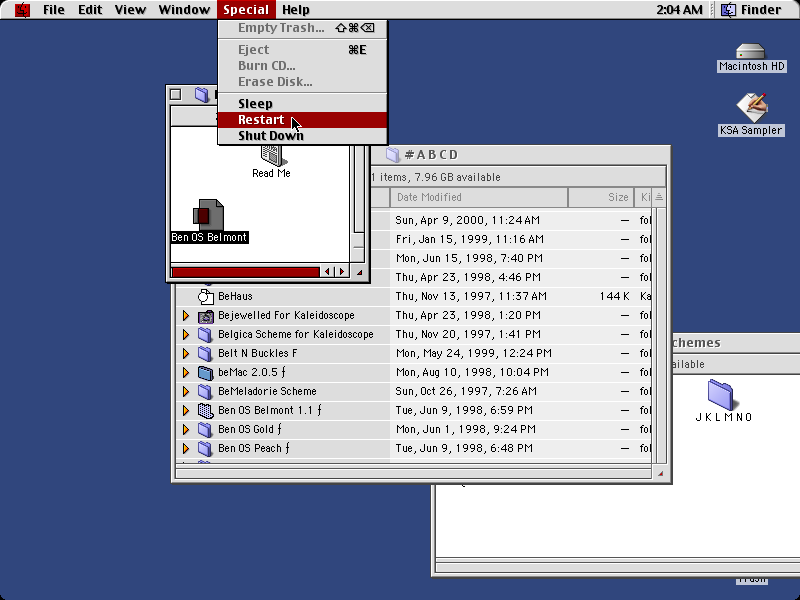Select the Bejewelled For Kaleidoscope folder icon

[206, 316]
